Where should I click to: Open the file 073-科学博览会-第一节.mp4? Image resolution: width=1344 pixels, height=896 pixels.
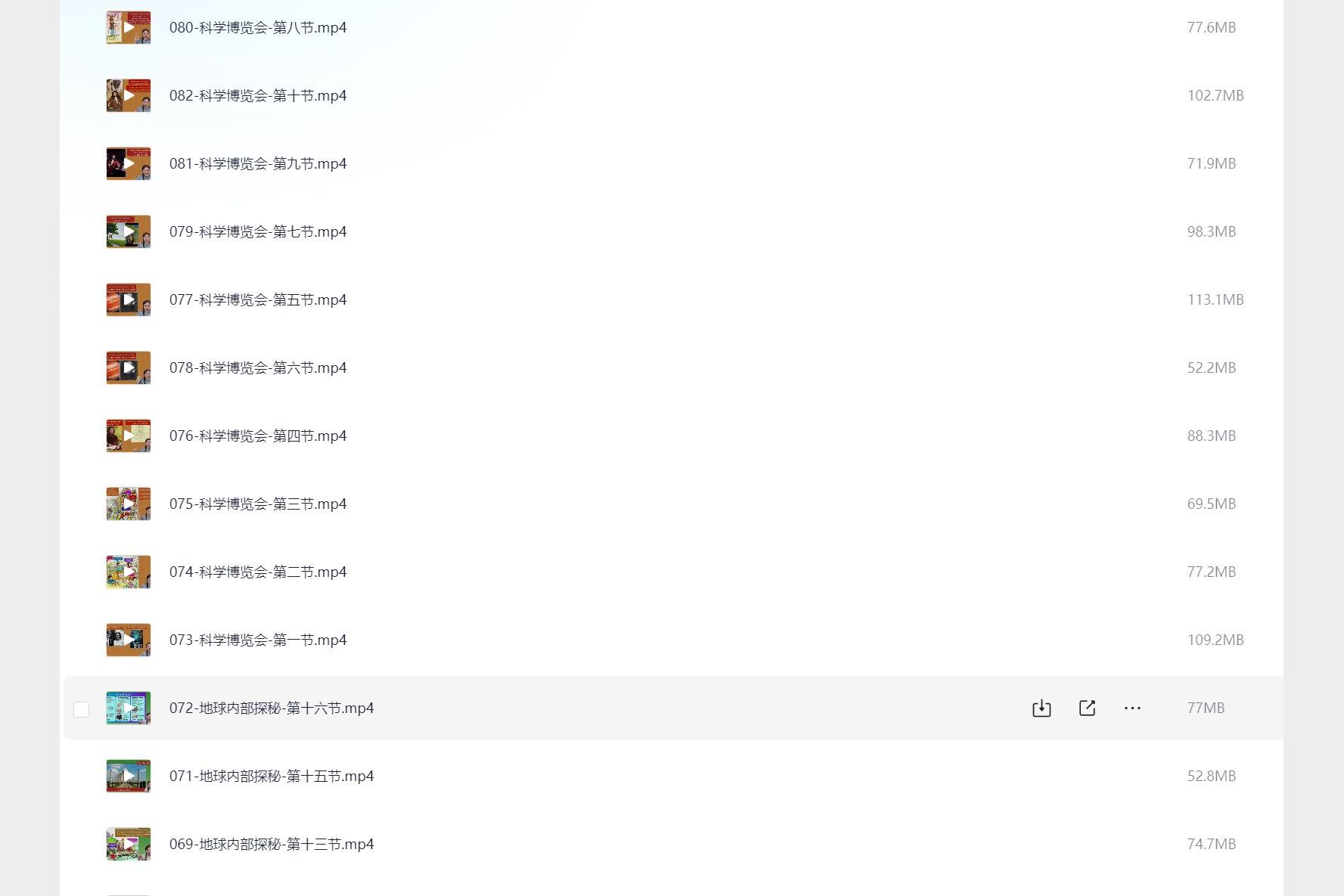click(258, 640)
